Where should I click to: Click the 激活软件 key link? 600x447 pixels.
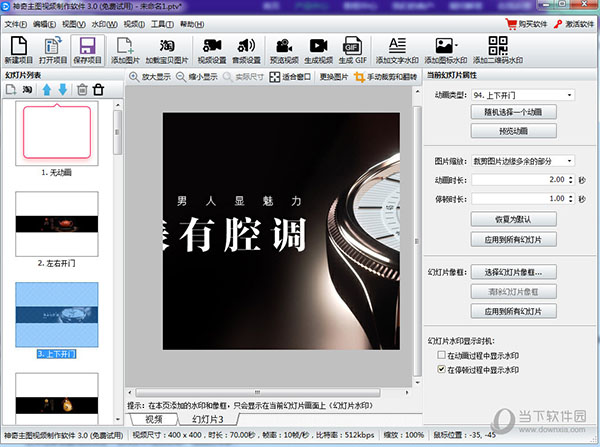click(x=573, y=24)
